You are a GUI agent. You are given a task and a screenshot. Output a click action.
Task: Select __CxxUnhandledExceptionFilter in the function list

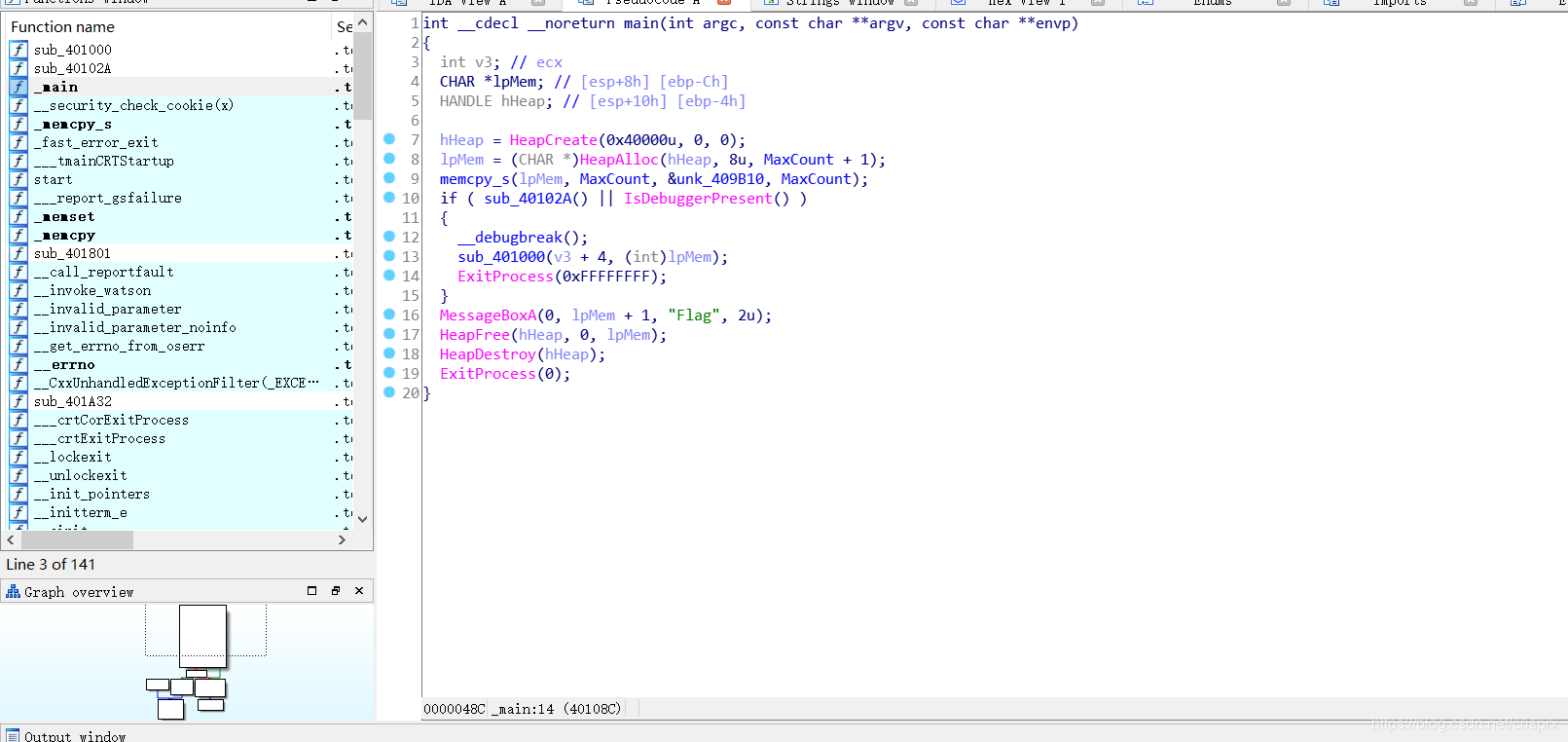click(x=175, y=383)
